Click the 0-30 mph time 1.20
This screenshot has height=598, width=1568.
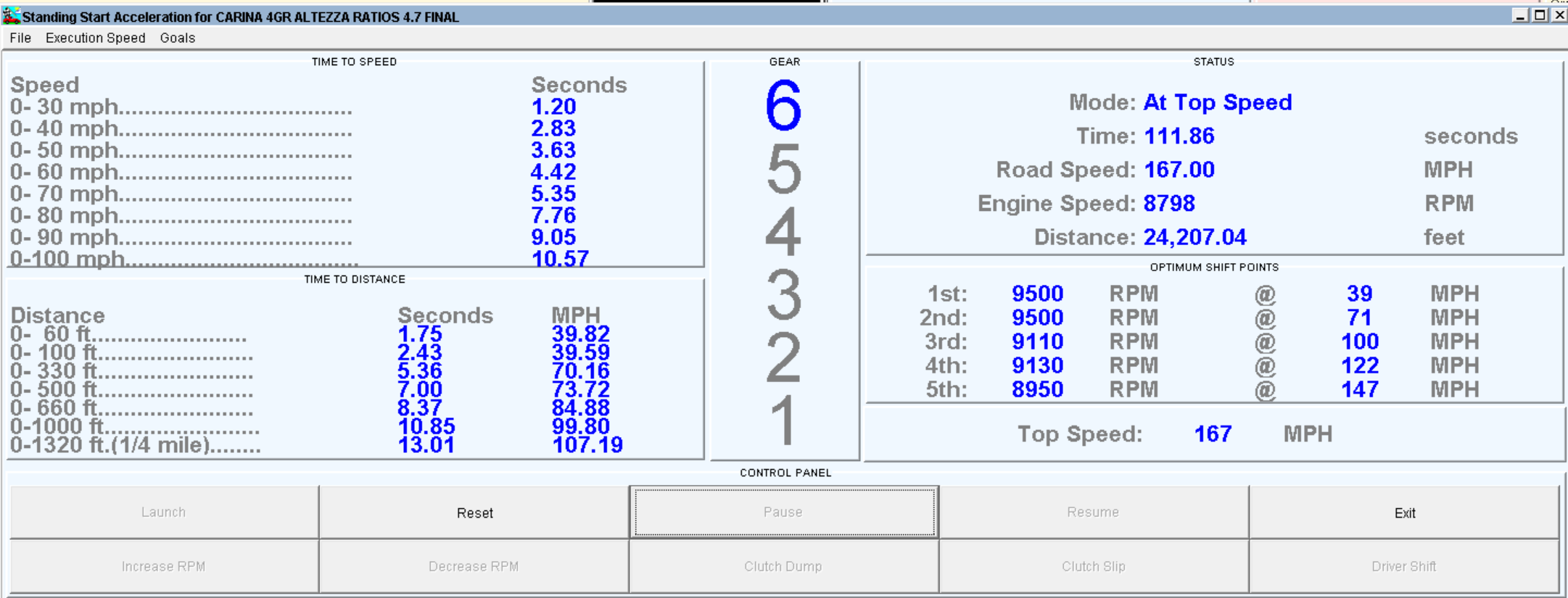click(x=553, y=107)
